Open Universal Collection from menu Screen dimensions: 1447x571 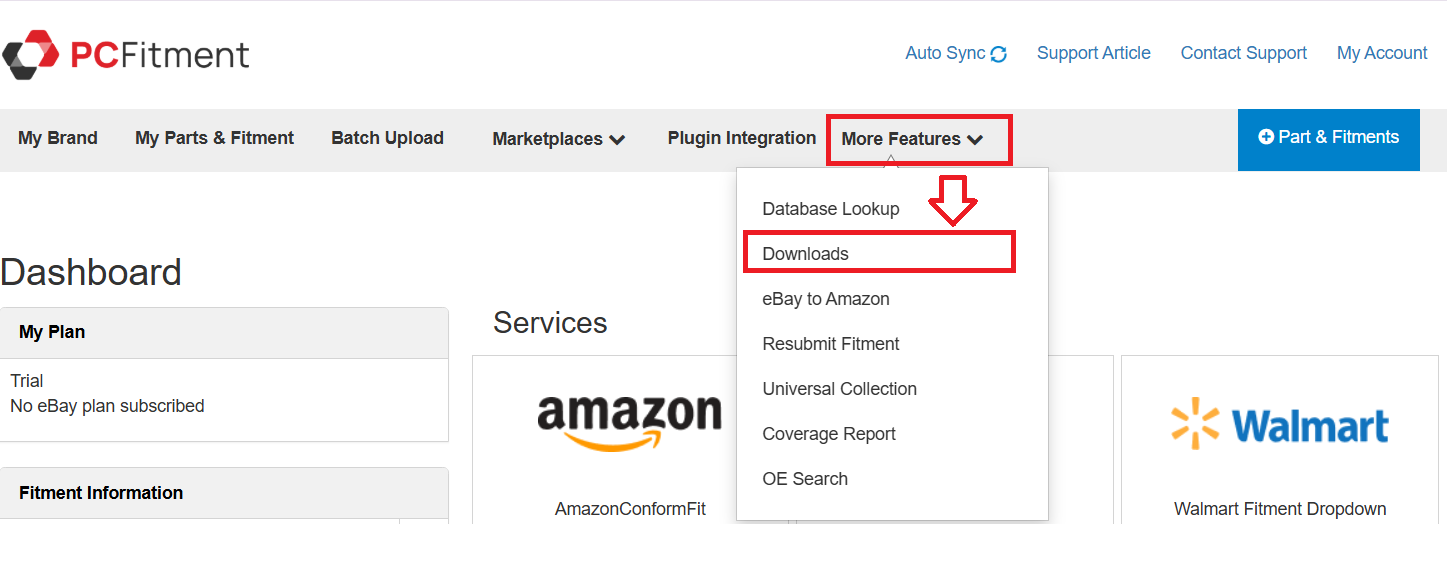pos(839,389)
